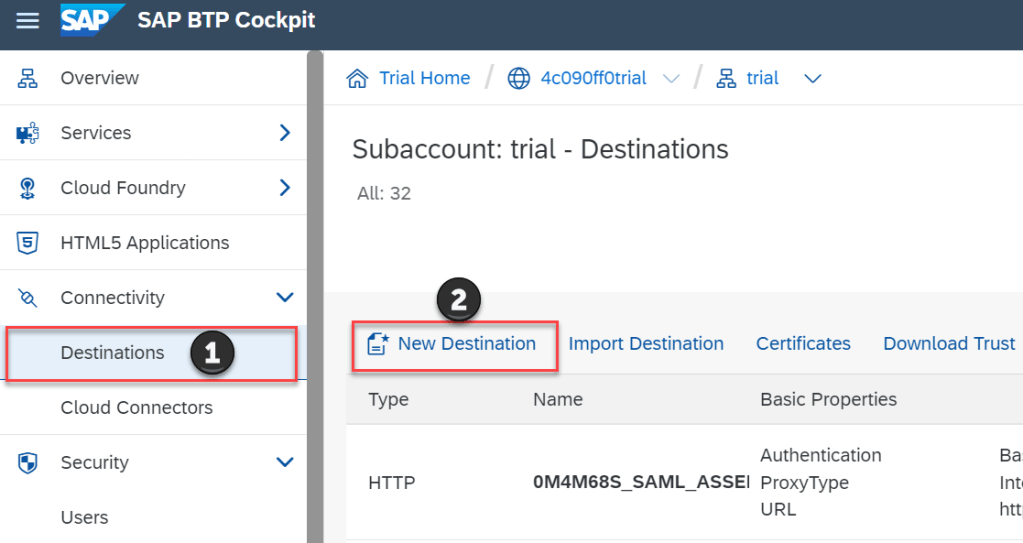
Task: Open the 4c090ff0trial breadcrumb dropdown
Action: pyautogui.click(x=671, y=79)
